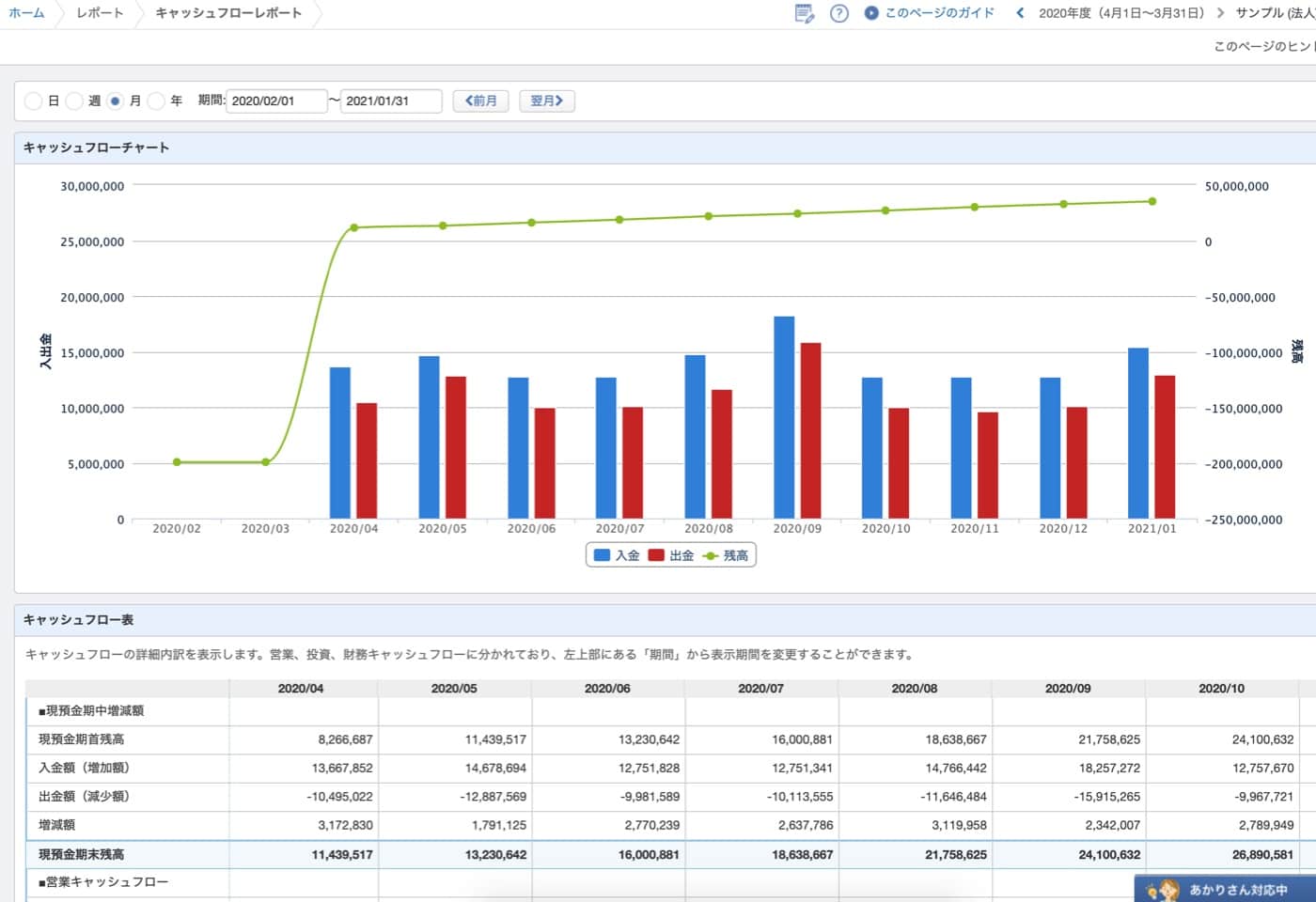Screen dimensions: 1316x902
Task: Click the question mark help icon
Action: pos(839,13)
